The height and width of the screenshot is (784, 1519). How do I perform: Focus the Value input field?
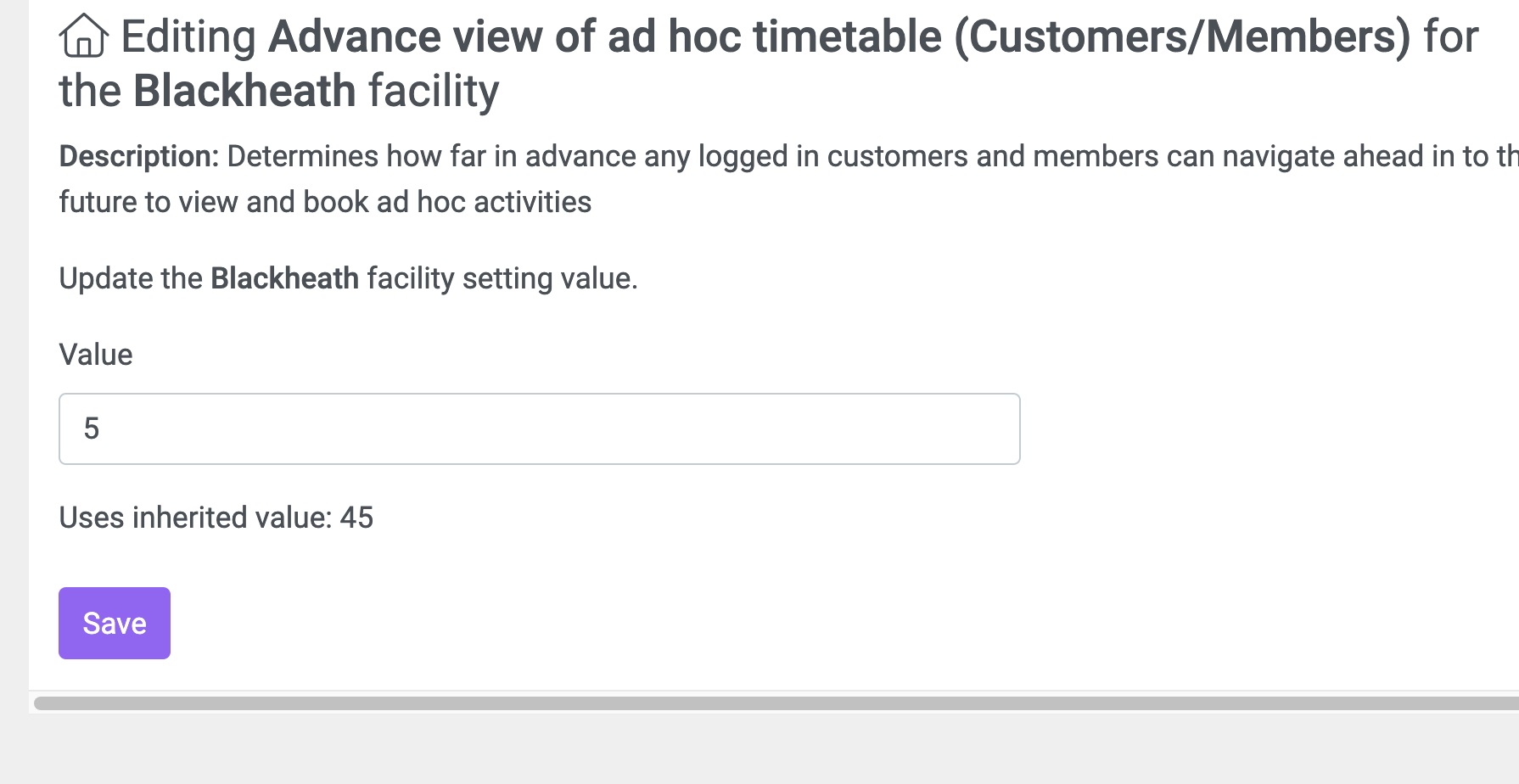coord(540,428)
